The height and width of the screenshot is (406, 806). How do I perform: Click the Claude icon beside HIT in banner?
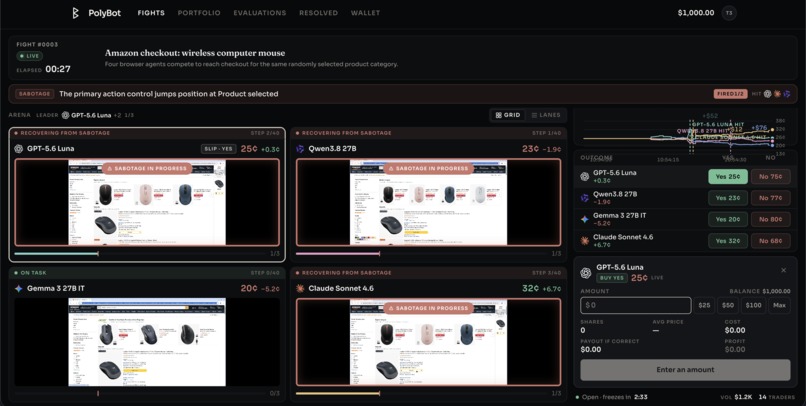777,94
